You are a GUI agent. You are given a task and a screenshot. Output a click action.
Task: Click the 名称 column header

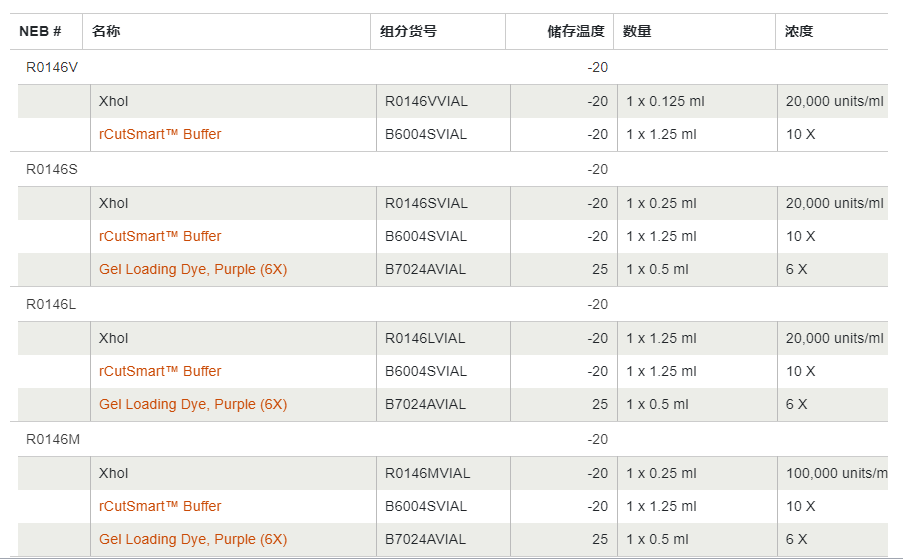106,31
